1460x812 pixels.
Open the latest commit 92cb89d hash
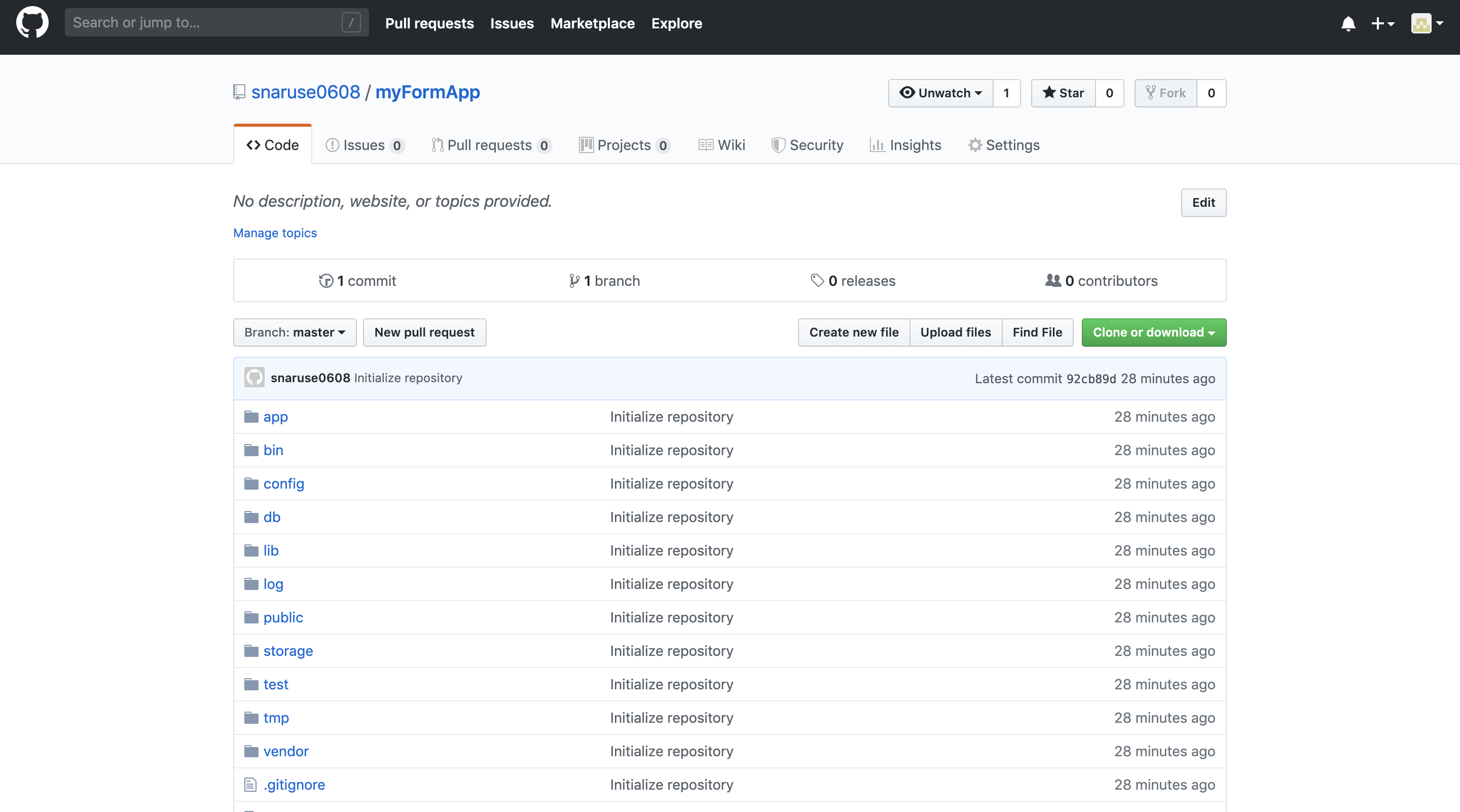coord(1090,379)
